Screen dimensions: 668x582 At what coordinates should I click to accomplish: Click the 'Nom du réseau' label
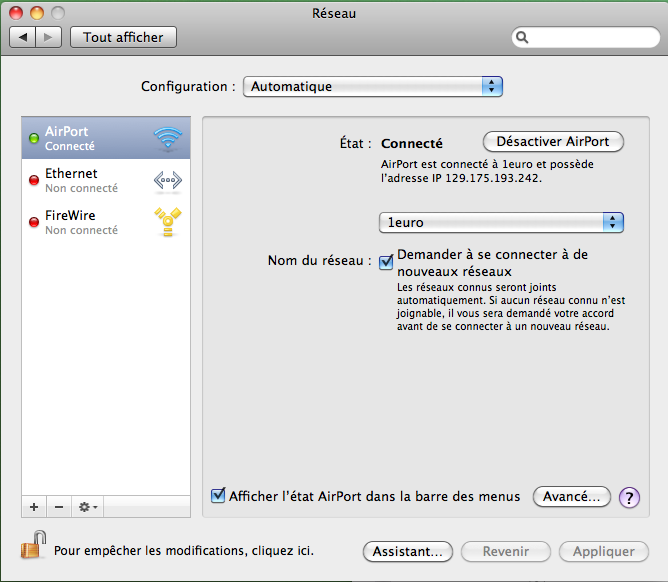pos(320,260)
